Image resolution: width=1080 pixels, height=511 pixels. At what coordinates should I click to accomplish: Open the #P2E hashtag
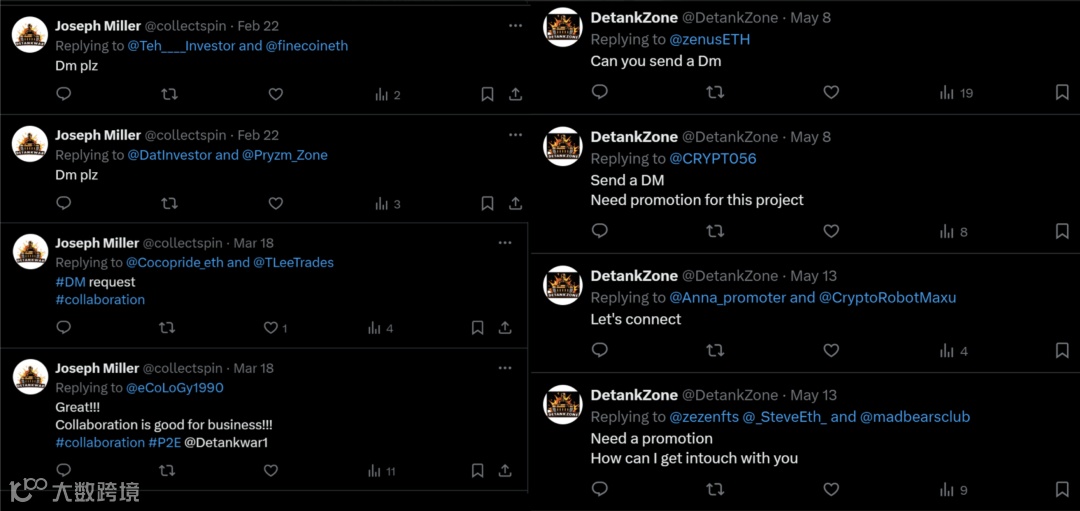pos(164,442)
